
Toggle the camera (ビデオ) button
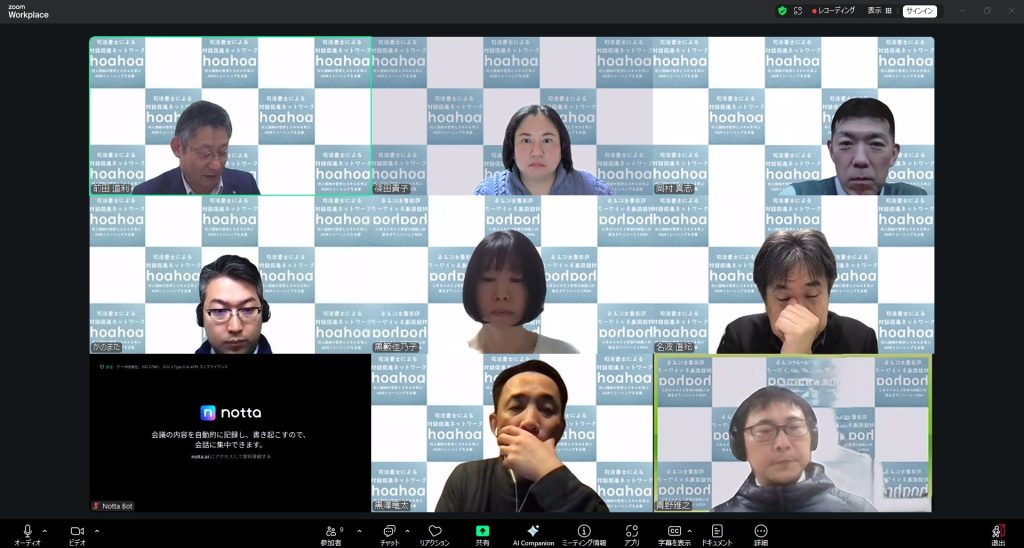[x=76, y=531]
